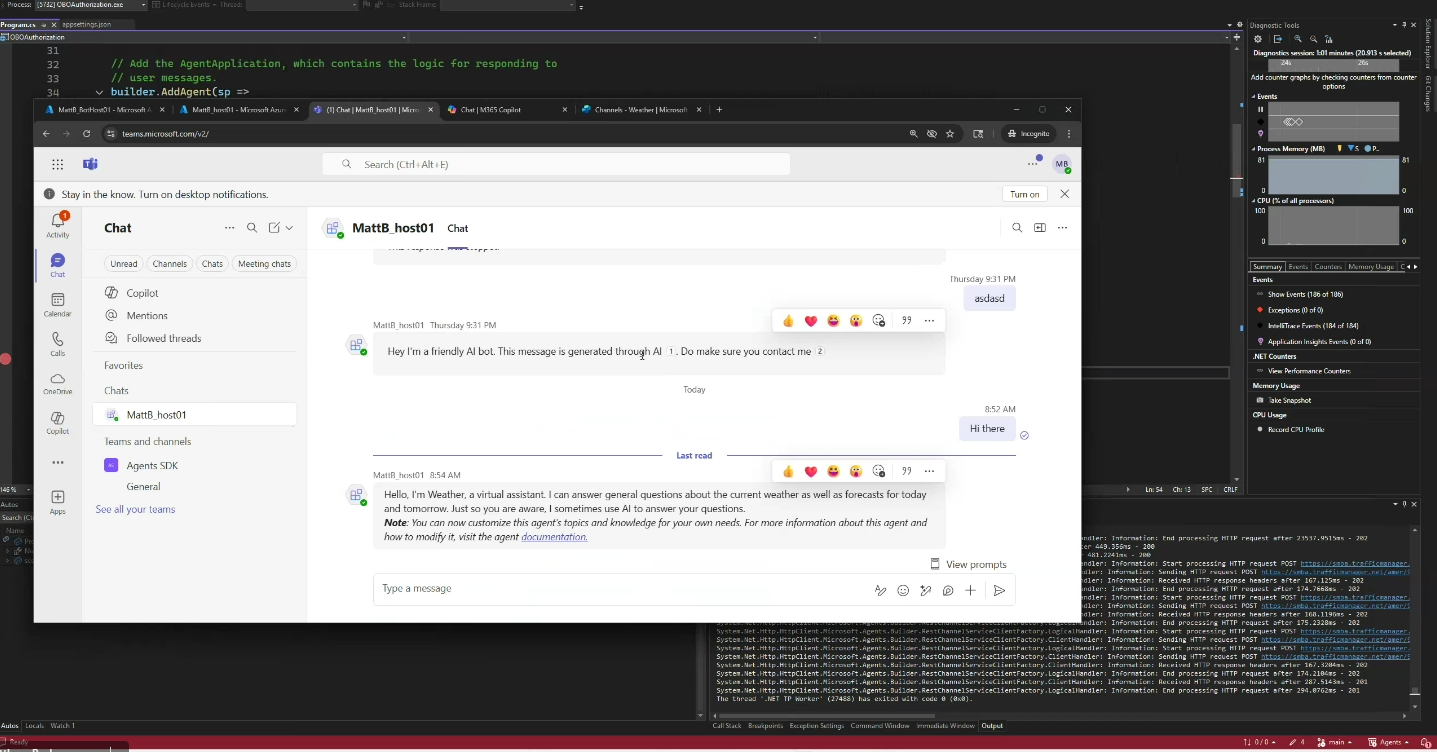
Task: Open the emoji picker in the compose box
Action: [903, 590]
